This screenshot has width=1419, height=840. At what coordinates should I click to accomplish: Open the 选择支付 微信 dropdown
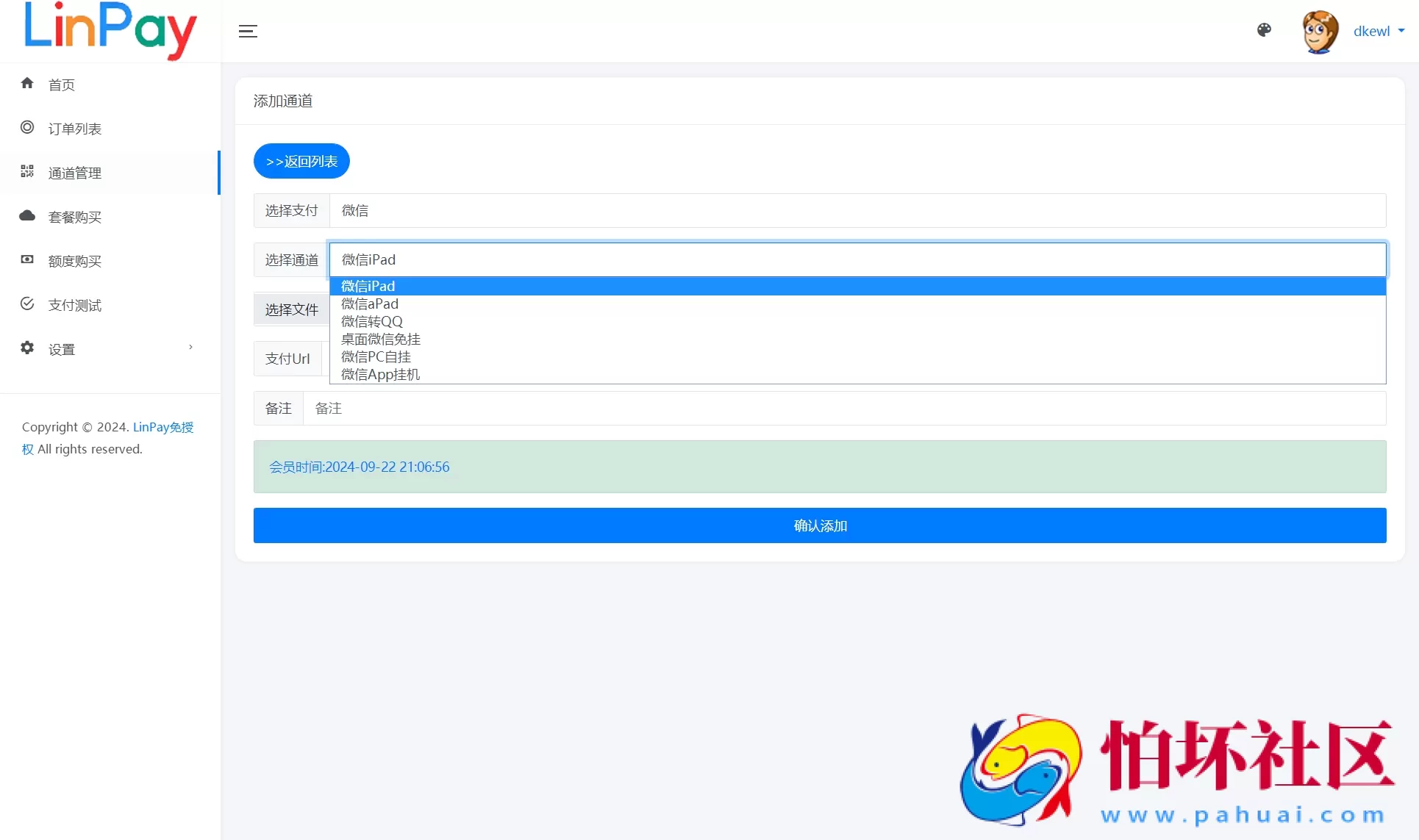click(857, 211)
